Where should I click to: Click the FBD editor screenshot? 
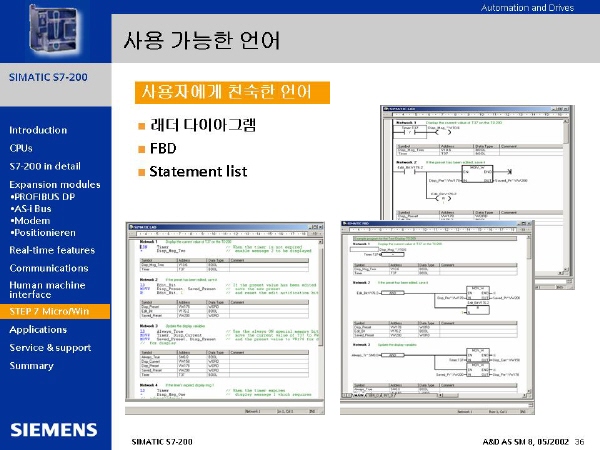(x=437, y=317)
